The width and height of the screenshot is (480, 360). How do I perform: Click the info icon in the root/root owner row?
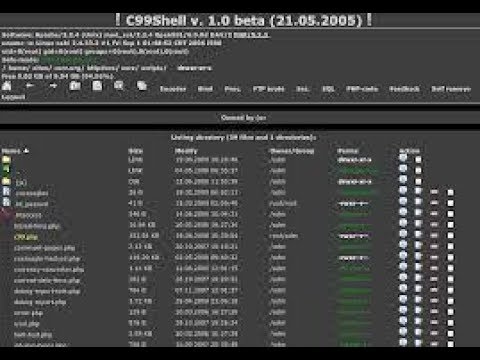point(403,202)
